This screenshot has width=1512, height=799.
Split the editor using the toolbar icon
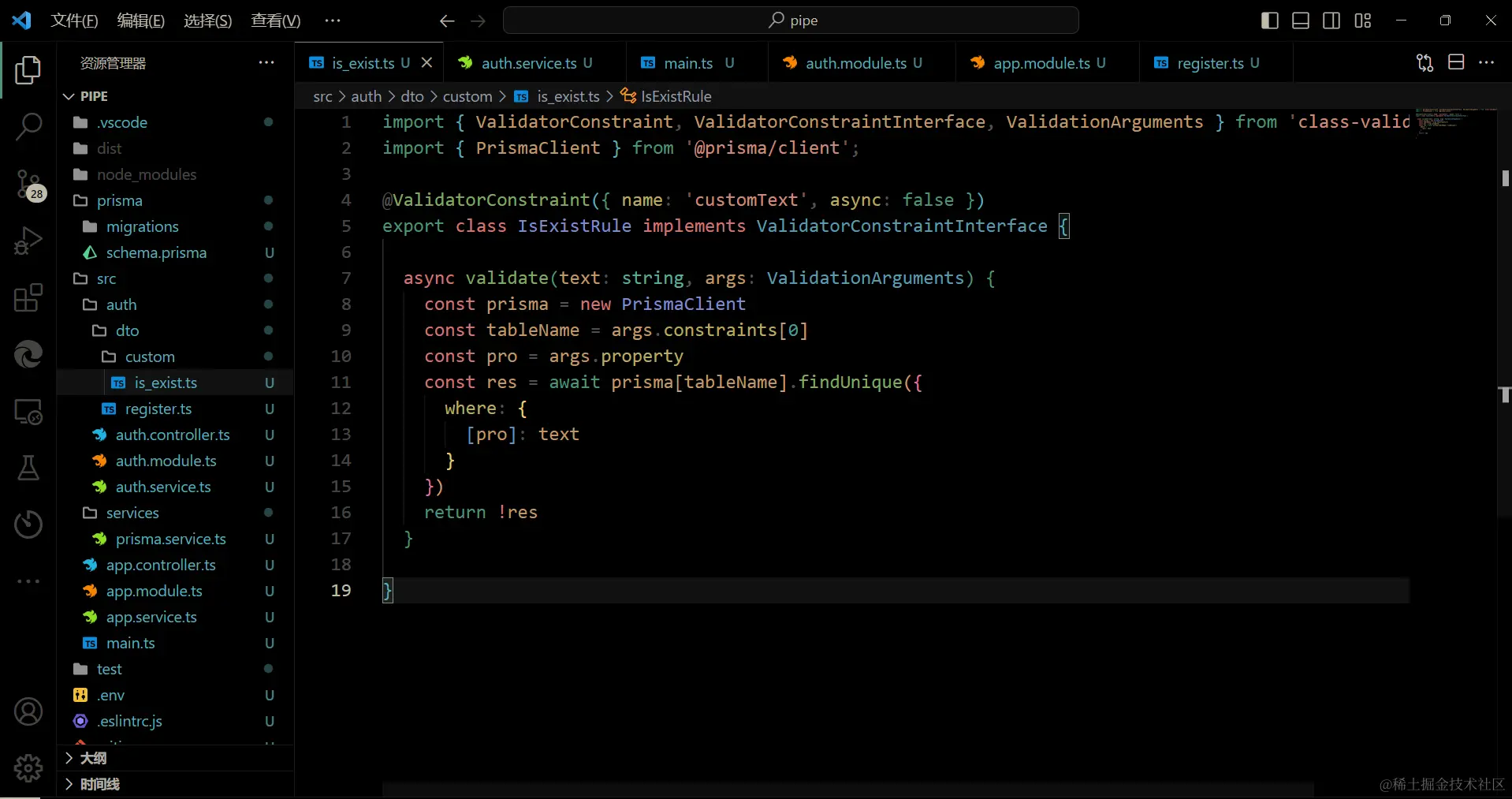tap(1456, 62)
